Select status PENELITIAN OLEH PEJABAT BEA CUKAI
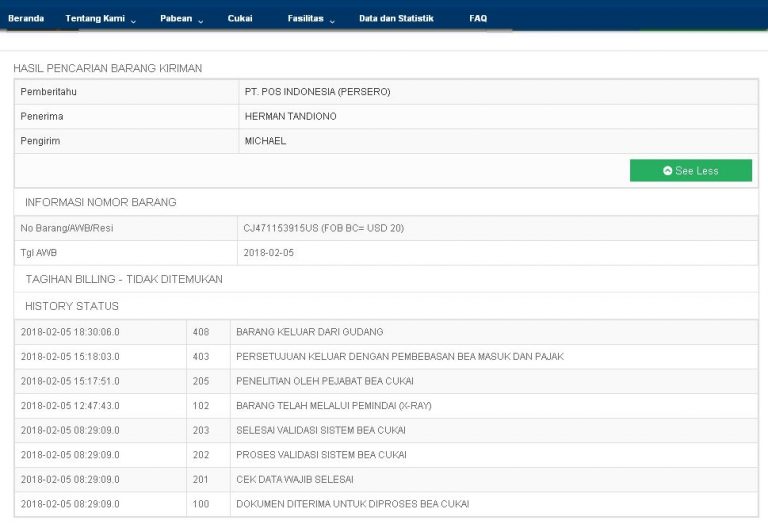 click(x=325, y=381)
